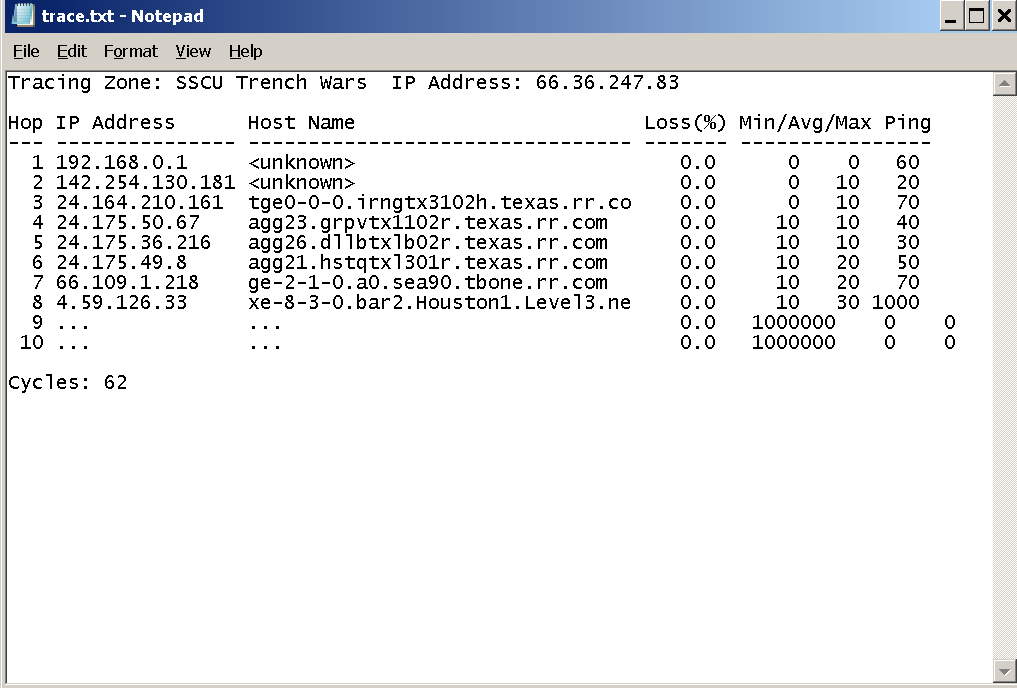Click the 'Loss(%)' column header text
This screenshot has height=688, width=1017.
pos(685,123)
